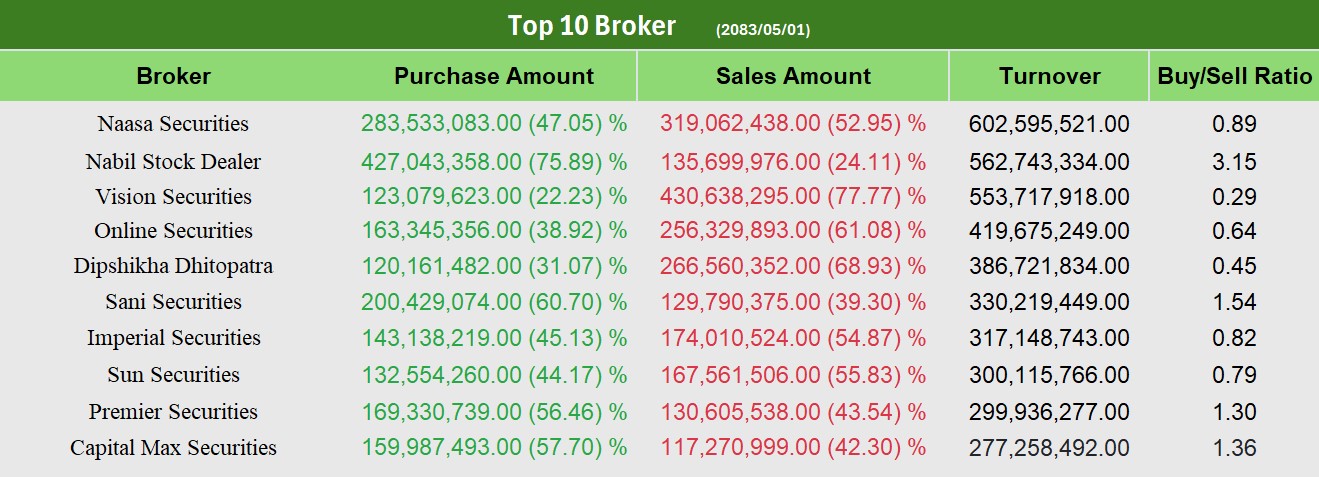Click the Turnover column header
This screenshot has height=477, width=1319.
click(1049, 76)
